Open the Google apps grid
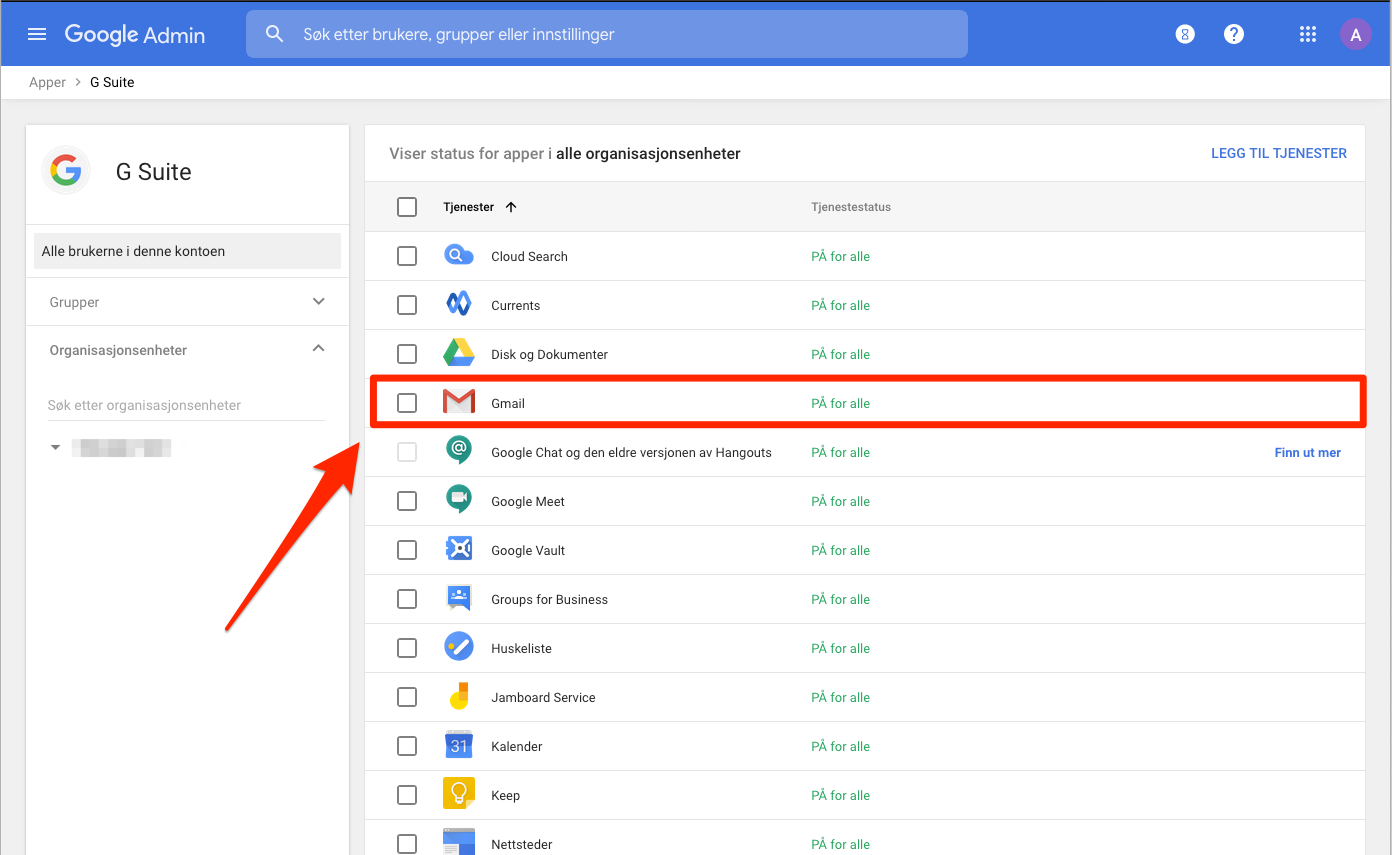 tap(1308, 34)
